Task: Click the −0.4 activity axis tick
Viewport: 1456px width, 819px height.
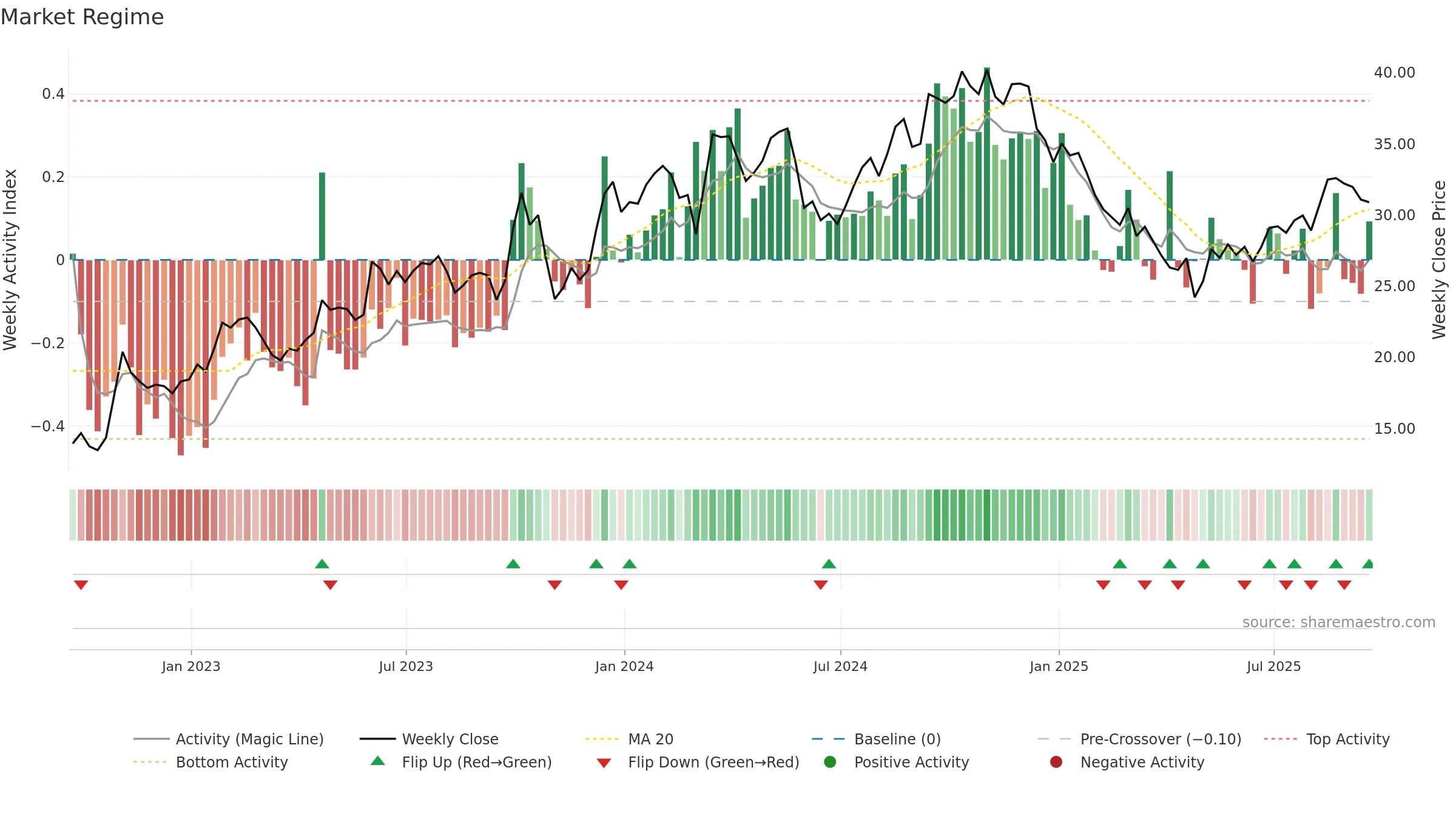Action: [x=47, y=426]
